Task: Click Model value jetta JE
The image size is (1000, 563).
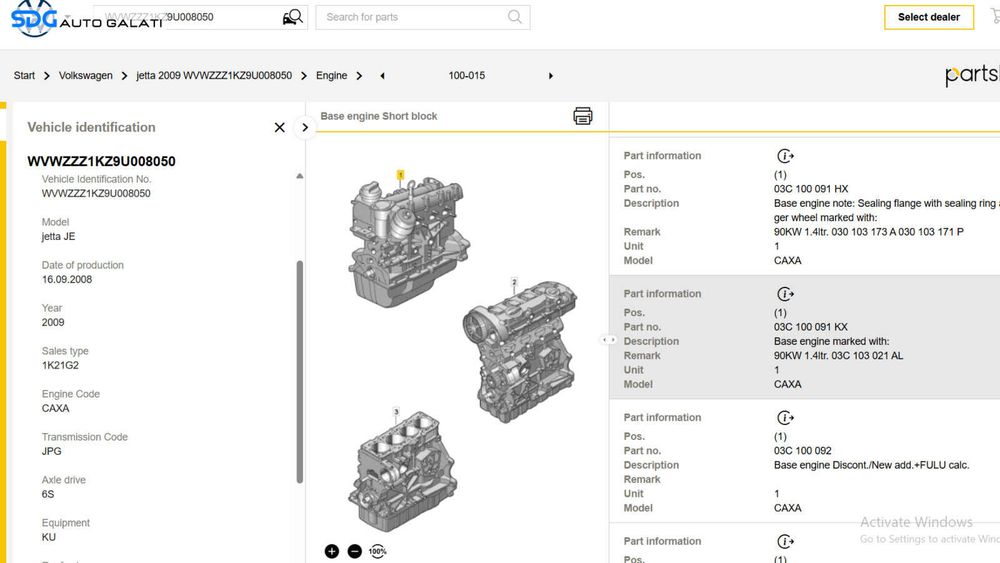Action: pos(58,237)
